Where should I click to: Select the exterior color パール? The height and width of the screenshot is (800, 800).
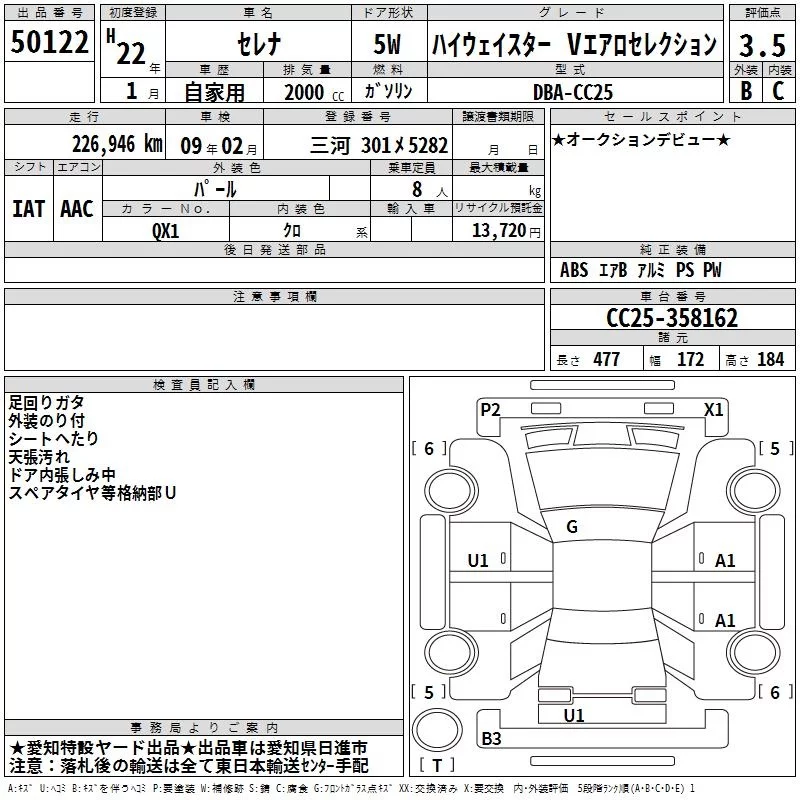coord(215,189)
